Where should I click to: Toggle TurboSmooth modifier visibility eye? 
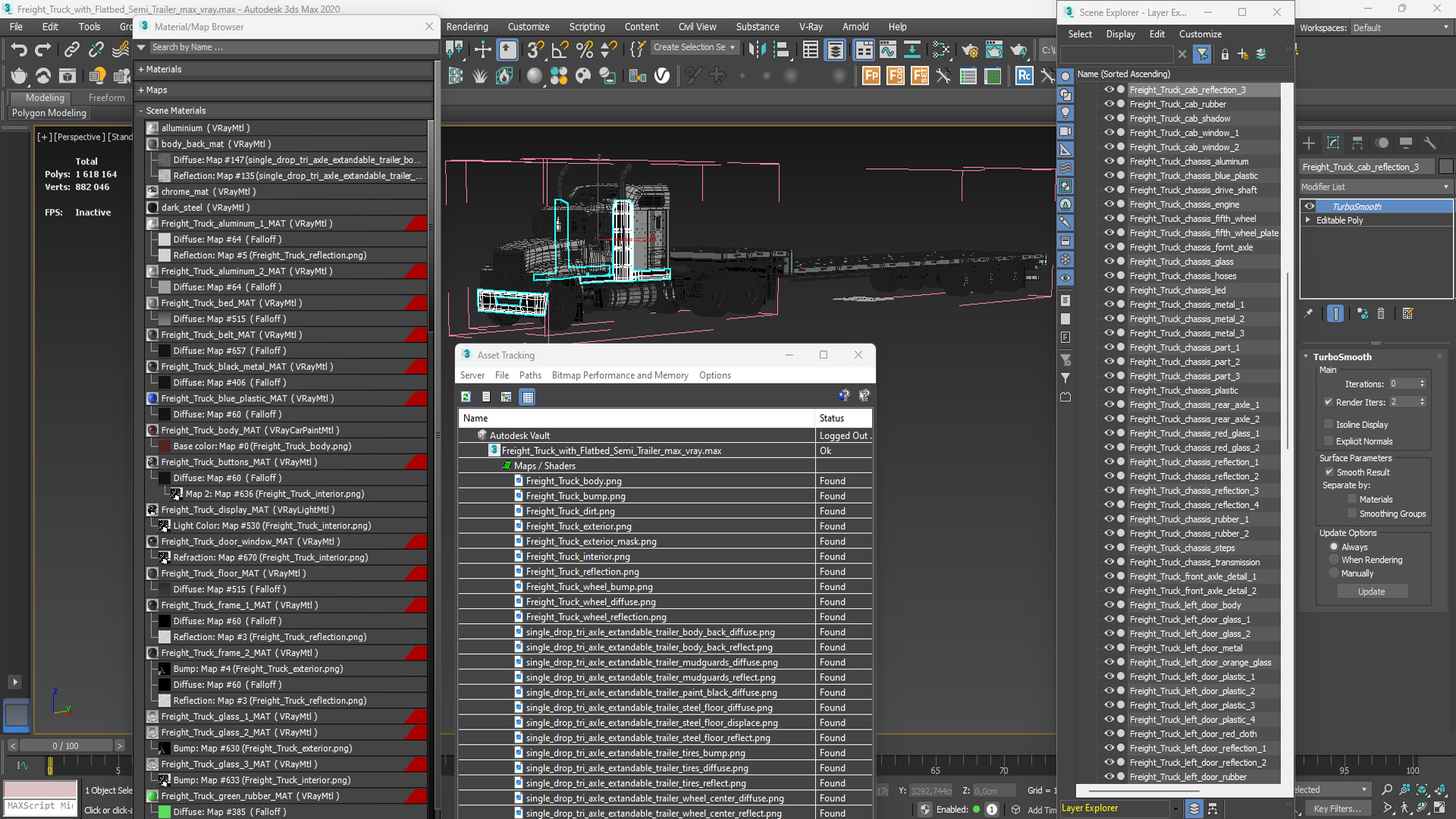tap(1310, 206)
